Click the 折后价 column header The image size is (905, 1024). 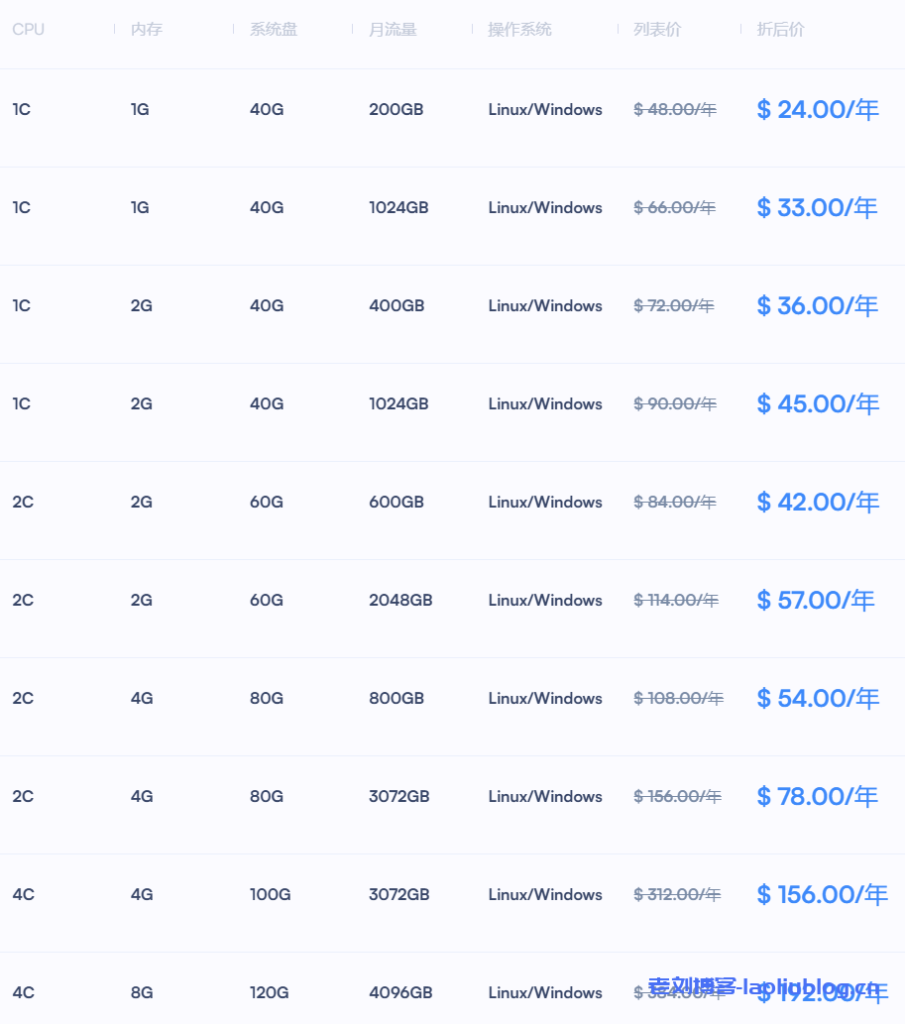780,30
